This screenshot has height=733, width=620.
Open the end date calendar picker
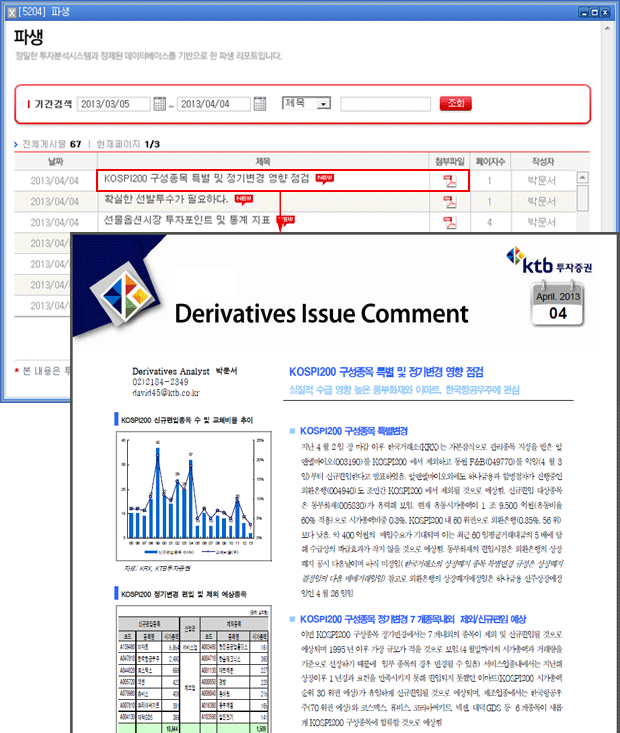[259, 103]
